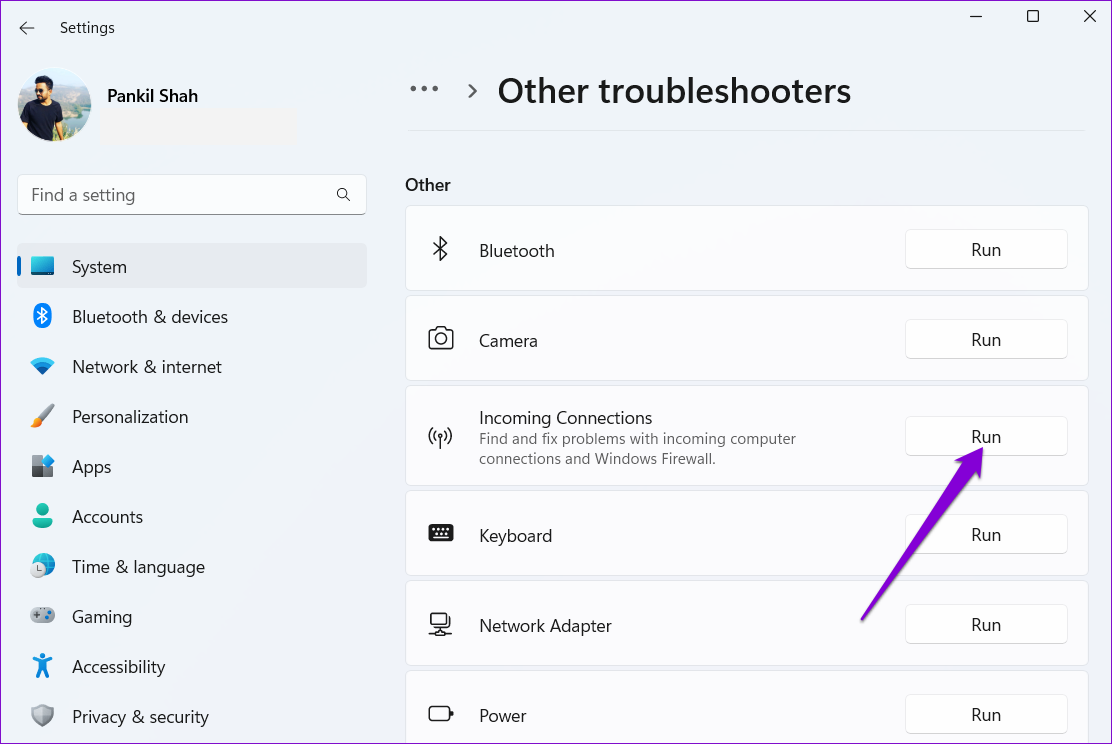This screenshot has width=1112, height=744.
Task: Click the search magnifier icon
Action: 343,194
